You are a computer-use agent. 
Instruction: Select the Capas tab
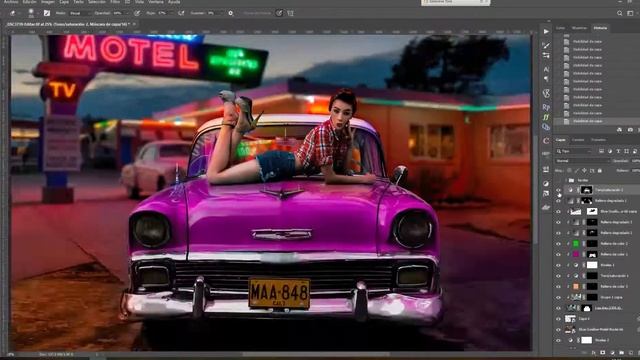pos(561,140)
